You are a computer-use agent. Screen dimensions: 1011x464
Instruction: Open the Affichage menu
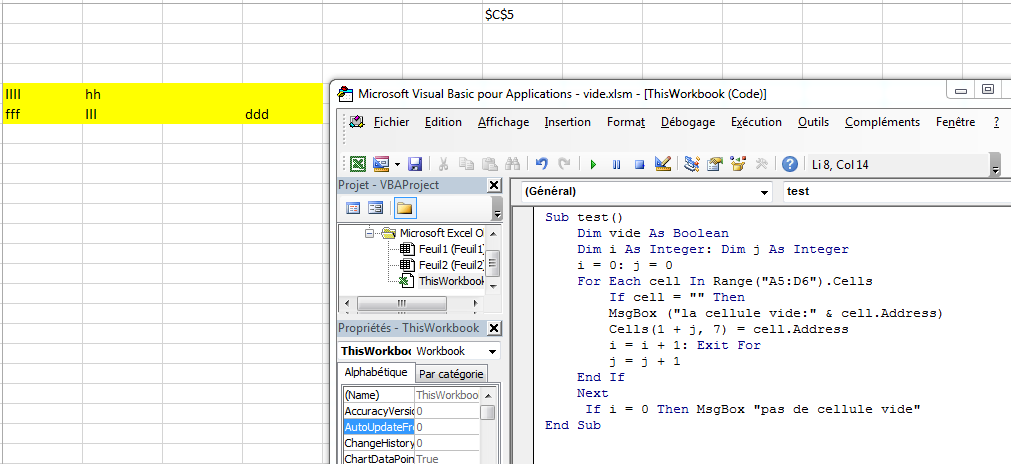click(503, 122)
